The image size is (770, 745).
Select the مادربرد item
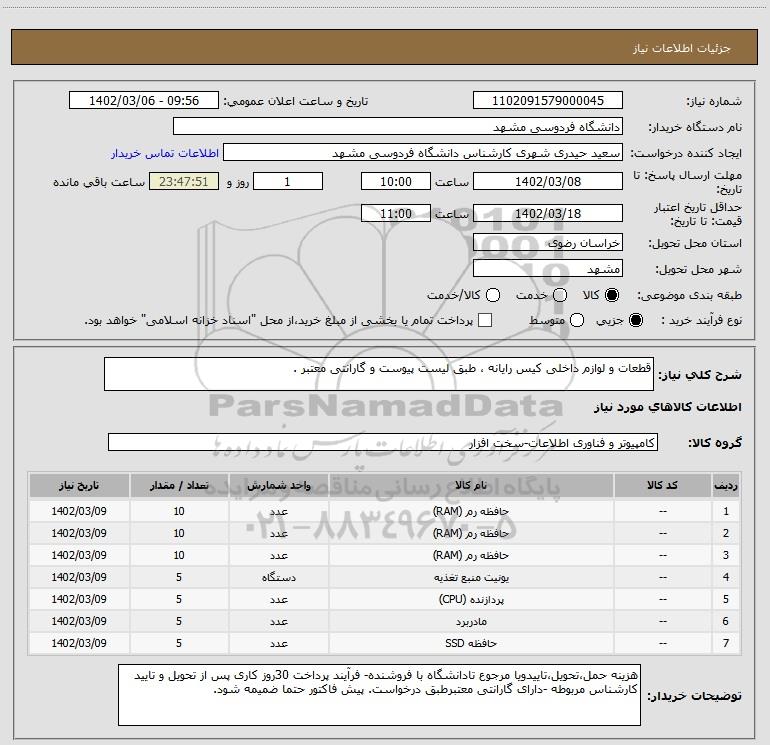pyautogui.click(x=471, y=622)
